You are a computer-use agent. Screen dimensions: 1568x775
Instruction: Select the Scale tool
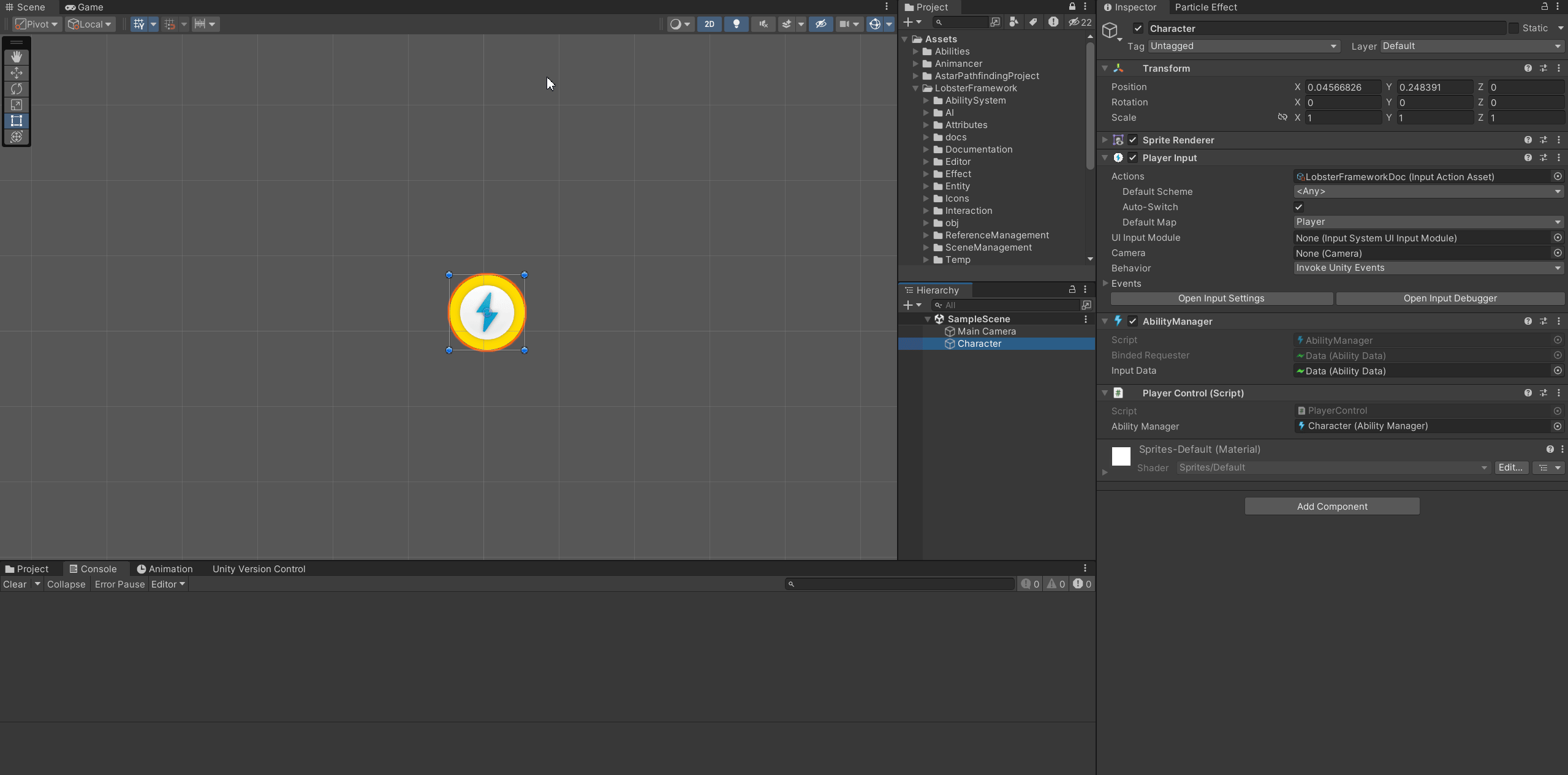coord(17,105)
